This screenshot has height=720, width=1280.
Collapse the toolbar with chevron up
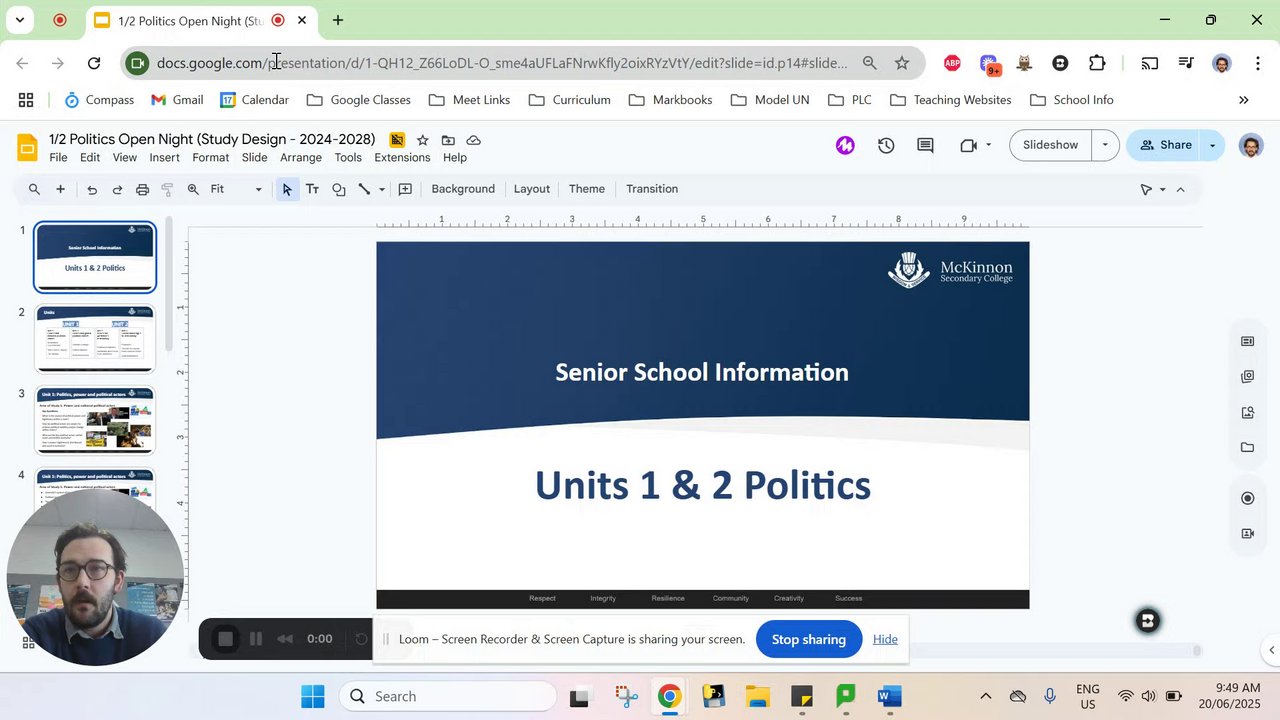pyautogui.click(x=1180, y=189)
